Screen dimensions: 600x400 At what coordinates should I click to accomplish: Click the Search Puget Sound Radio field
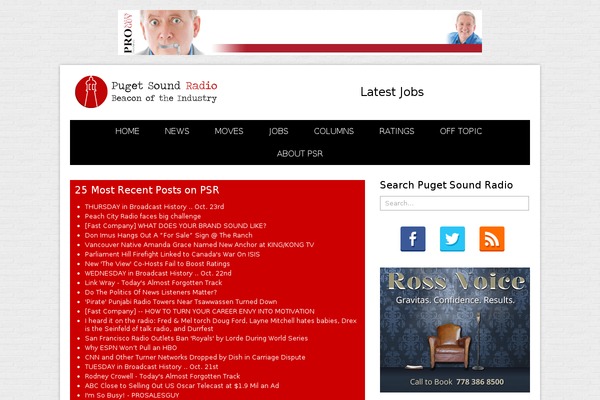pyautogui.click(x=454, y=203)
